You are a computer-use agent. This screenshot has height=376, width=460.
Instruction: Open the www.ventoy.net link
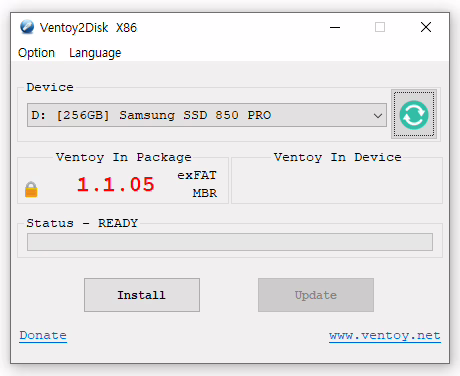385,335
